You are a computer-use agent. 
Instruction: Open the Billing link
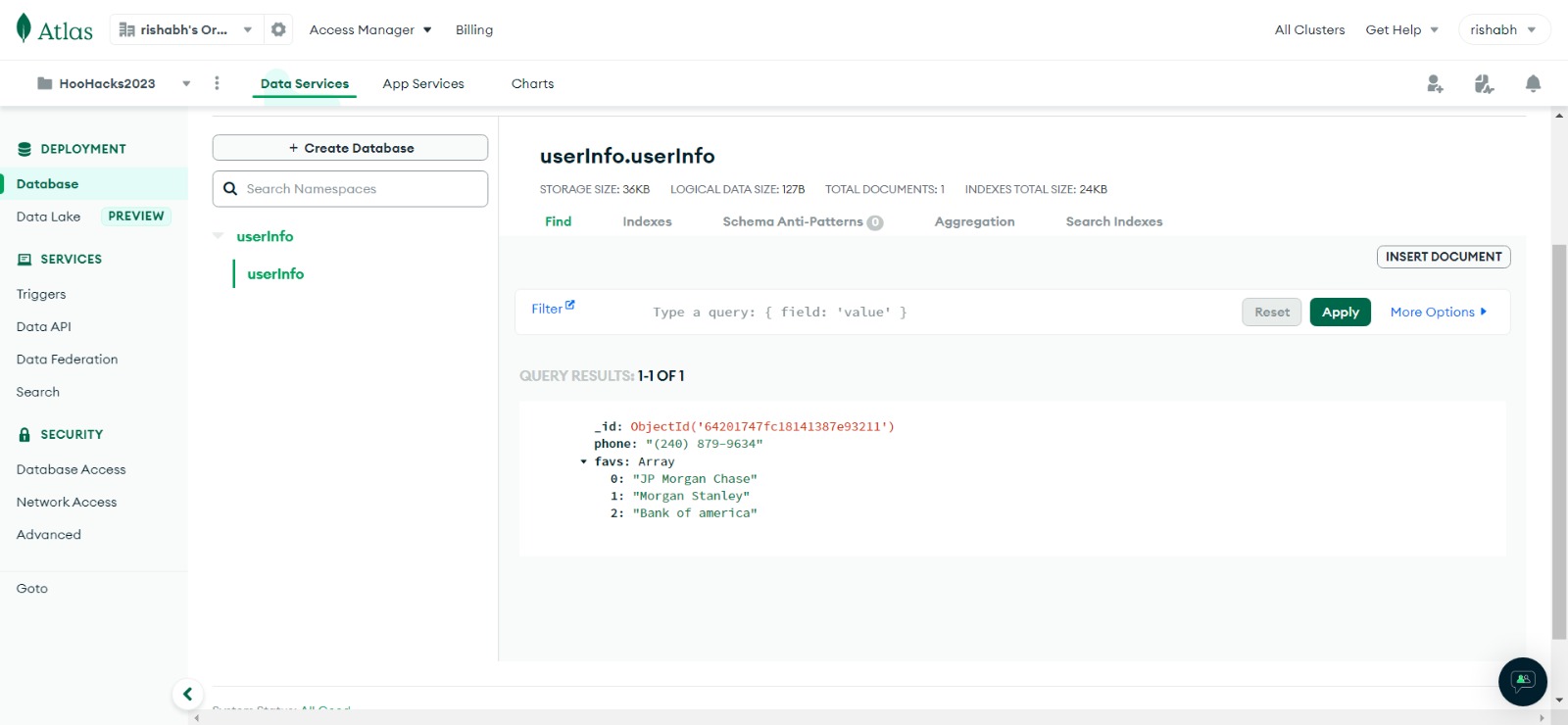(x=474, y=29)
